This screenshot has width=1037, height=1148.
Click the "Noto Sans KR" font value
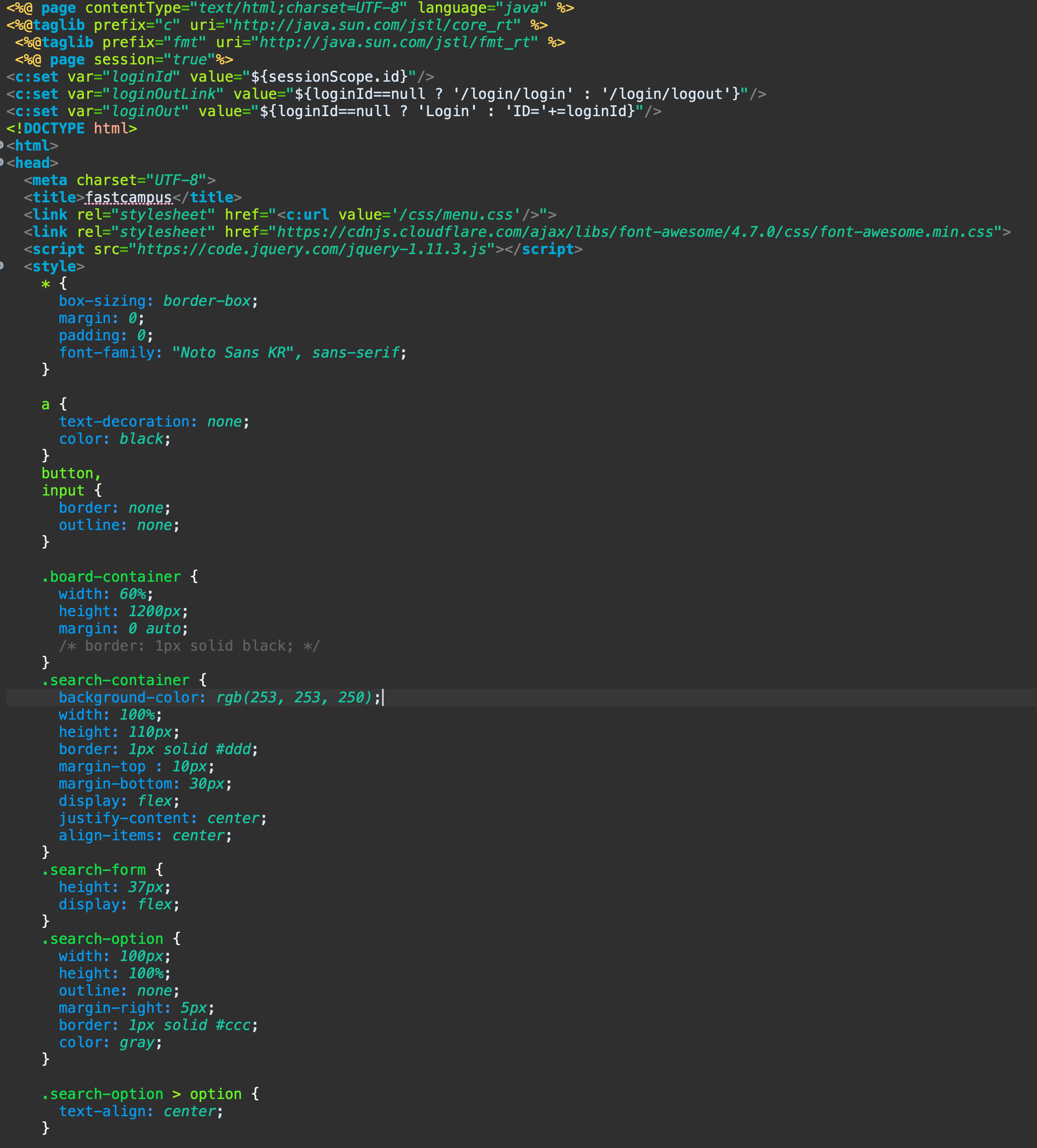click(x=233, y=353)
